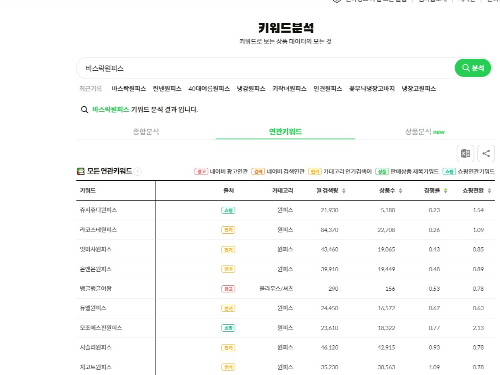Open keyword 잇미샤원피스 in the table
The height and width of the screenshot is (375, 500).
pyautogui.click(x=95, y=249)
